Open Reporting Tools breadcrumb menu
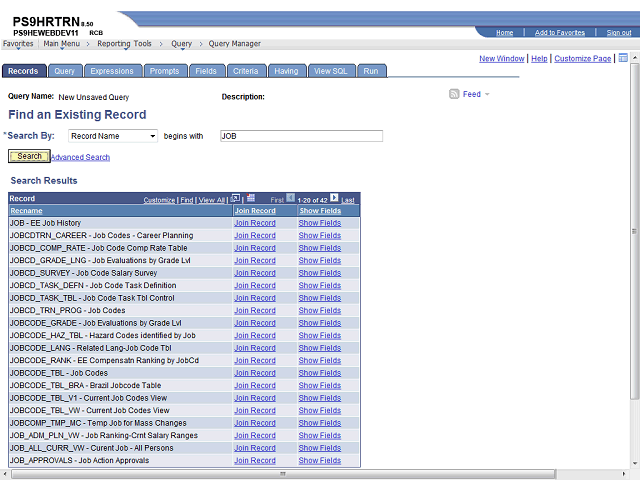This screenshot has width=640, height=480. pyautogui.click(x=124, y=44)
